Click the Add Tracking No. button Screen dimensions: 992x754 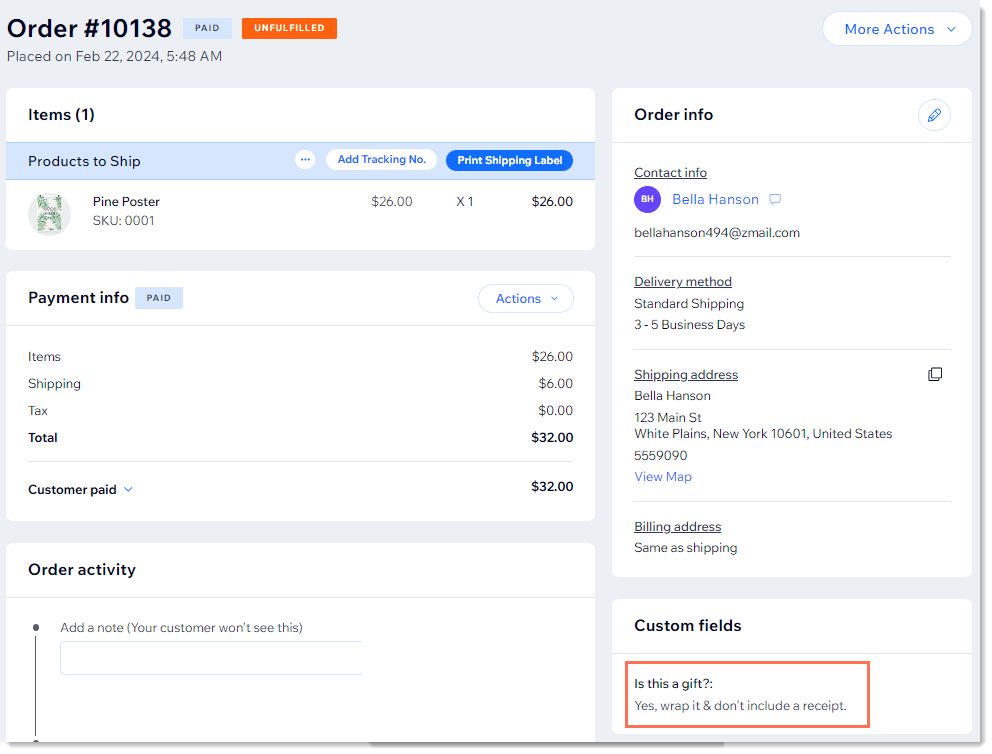381,159
